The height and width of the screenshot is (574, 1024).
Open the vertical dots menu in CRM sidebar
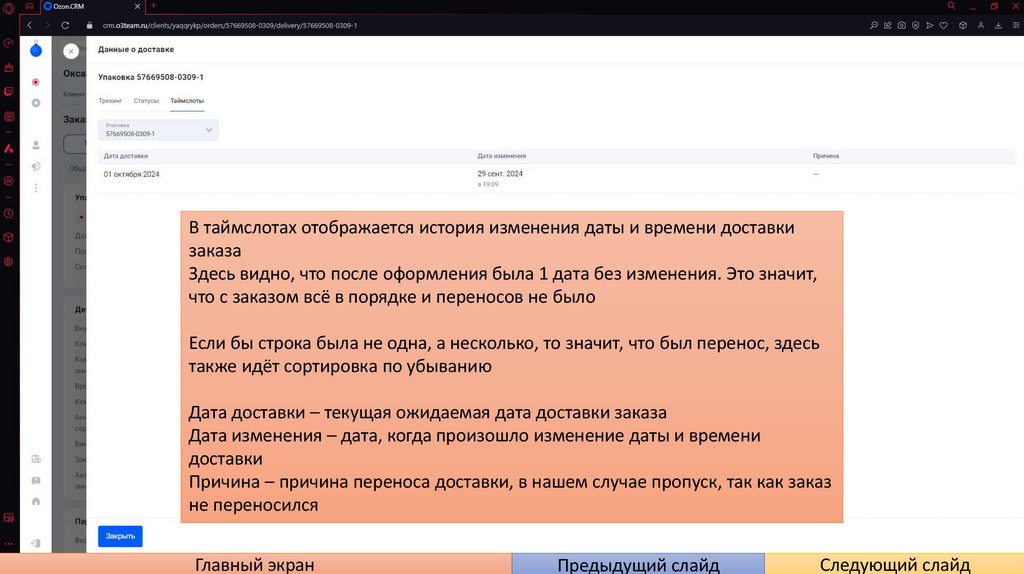click(x=36, y=188)
